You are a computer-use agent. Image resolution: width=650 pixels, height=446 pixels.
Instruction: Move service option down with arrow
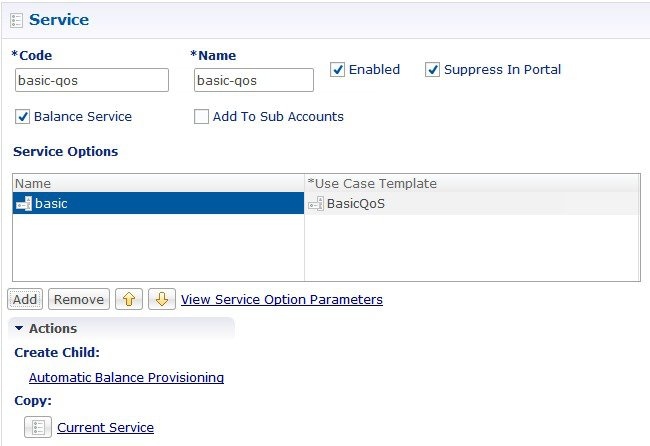point(162,299)
